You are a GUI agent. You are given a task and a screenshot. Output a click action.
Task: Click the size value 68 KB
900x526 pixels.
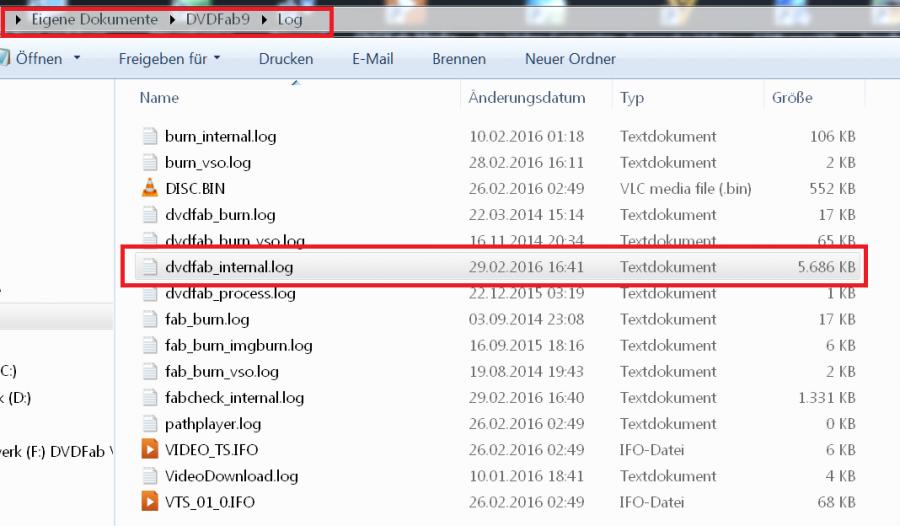836,502
